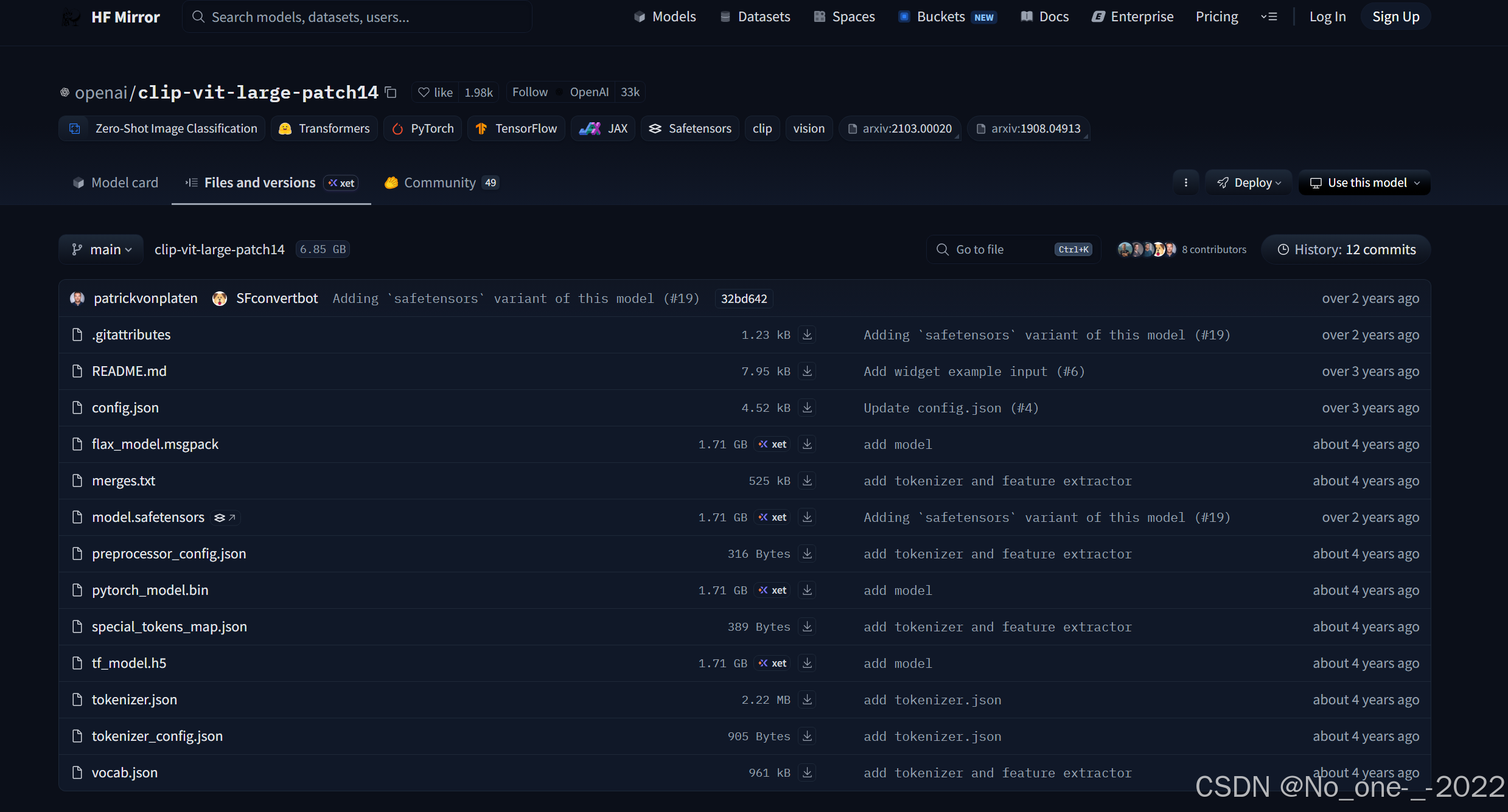Screen dimensions: 1508x812
Task: Click the xet badge on flax_model.msgpack
Action: coord(772,444)
